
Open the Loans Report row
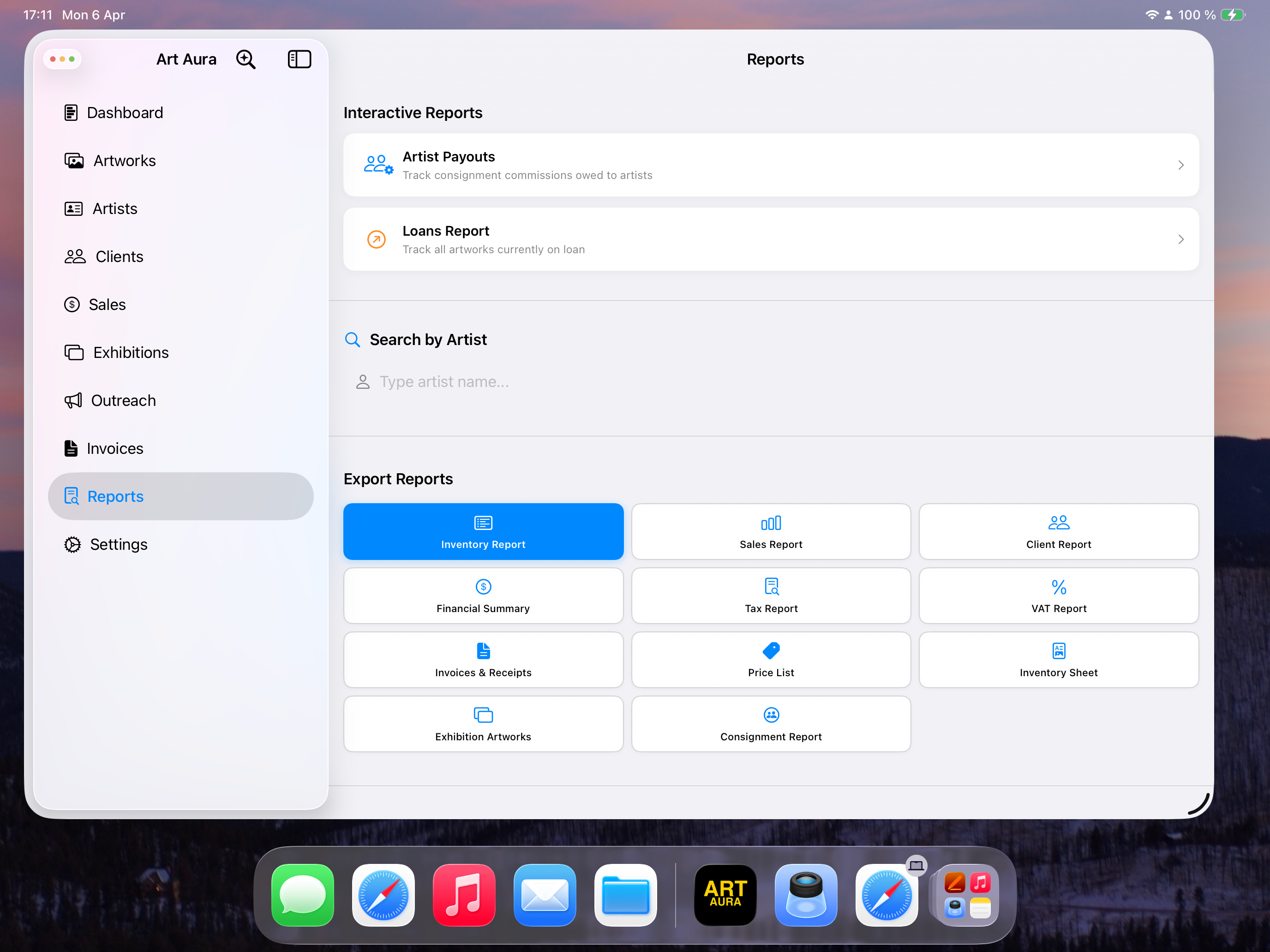point(771,239)
